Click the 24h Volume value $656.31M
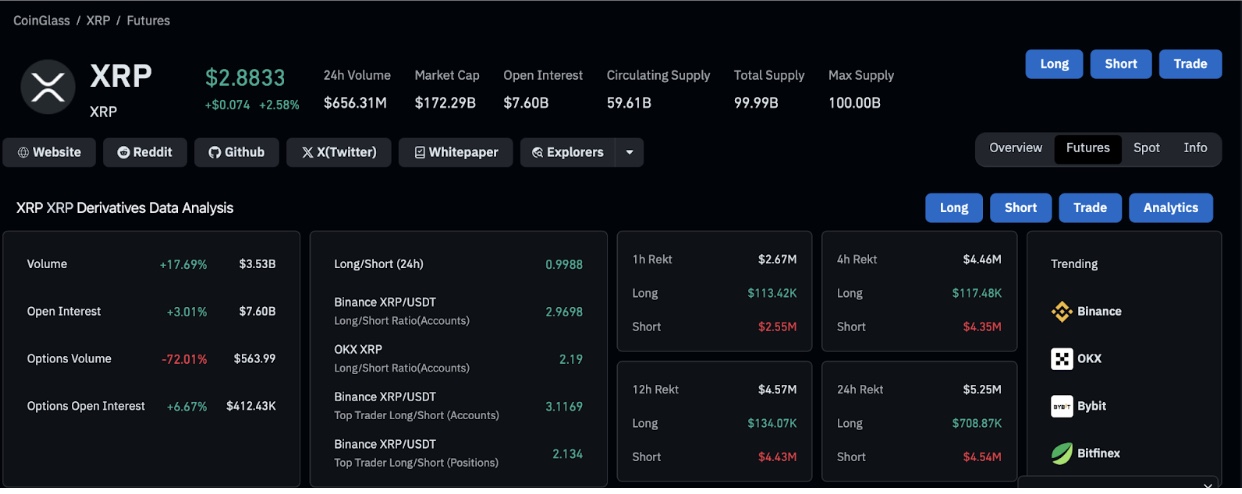Screen dimensions: 1242x494 point(355,103)
